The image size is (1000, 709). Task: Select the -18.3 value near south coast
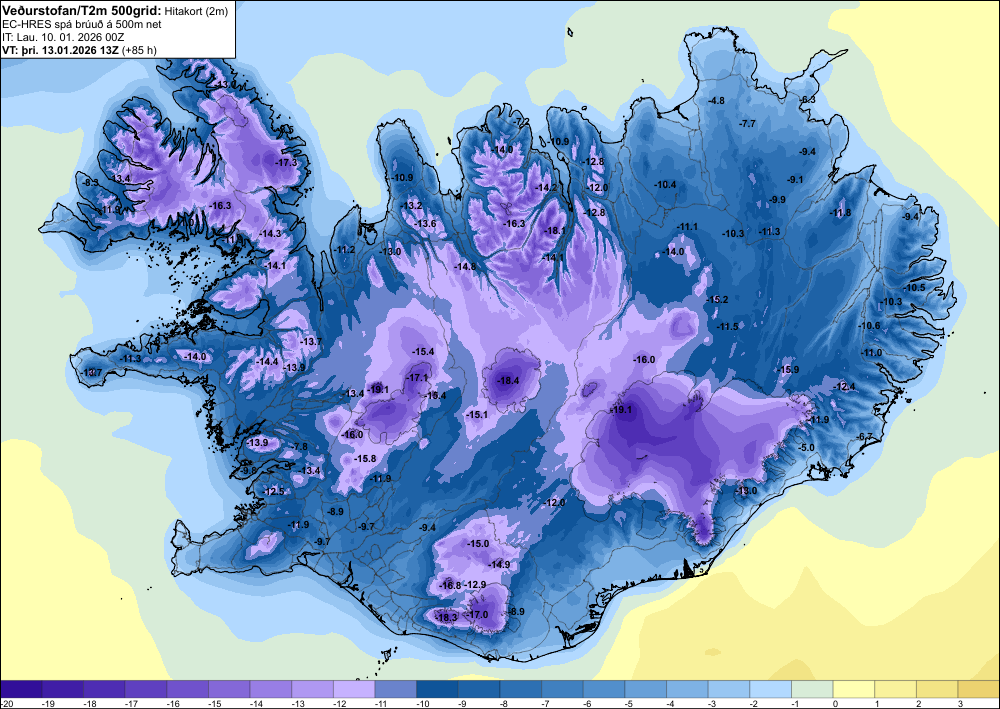tap(446, 617)
